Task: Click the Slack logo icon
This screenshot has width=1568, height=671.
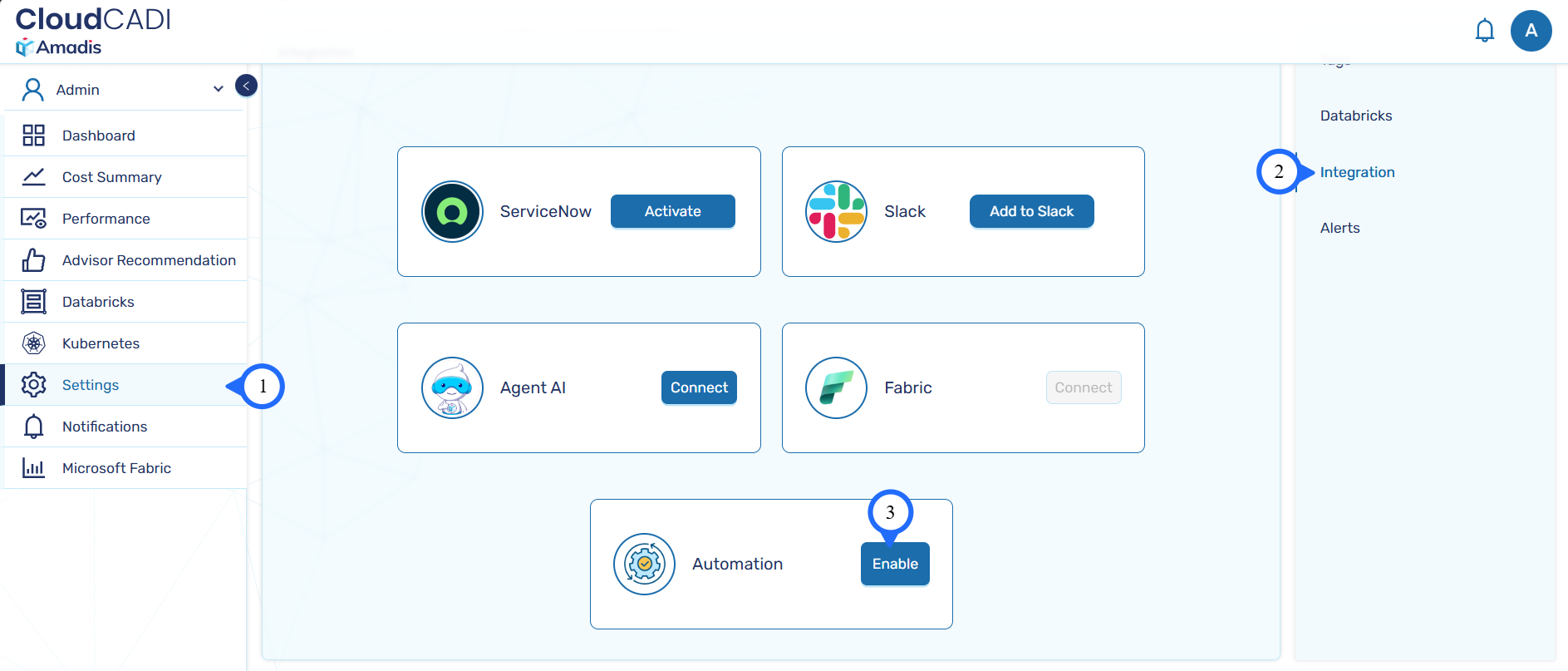Action: (x=836, y=211)
